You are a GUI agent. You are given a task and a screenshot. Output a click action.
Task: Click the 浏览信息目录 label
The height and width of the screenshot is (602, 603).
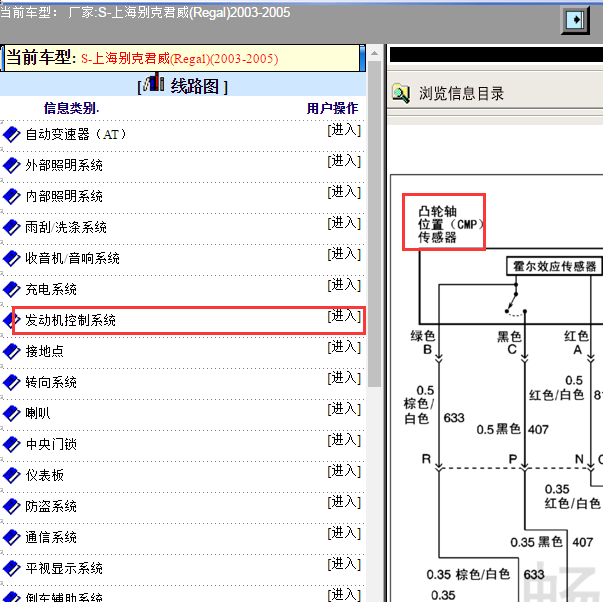[x=461, y=93]
